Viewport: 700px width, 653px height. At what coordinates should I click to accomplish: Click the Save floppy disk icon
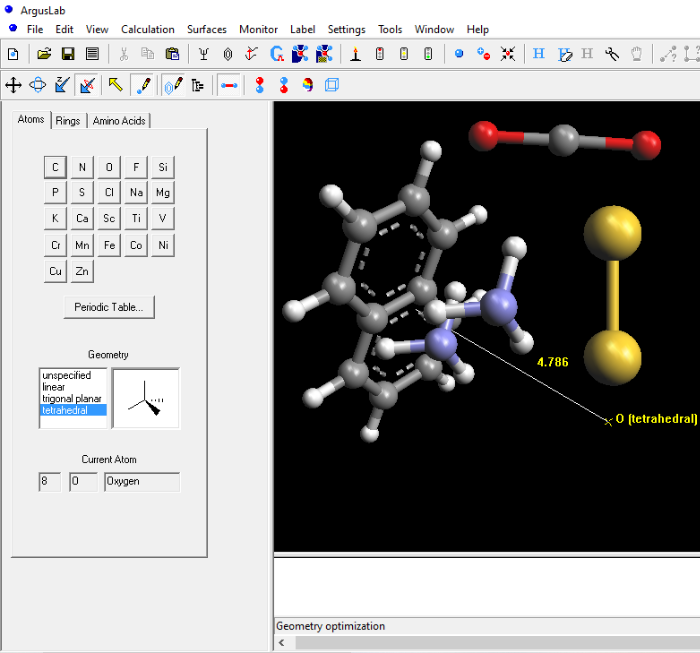68,54
